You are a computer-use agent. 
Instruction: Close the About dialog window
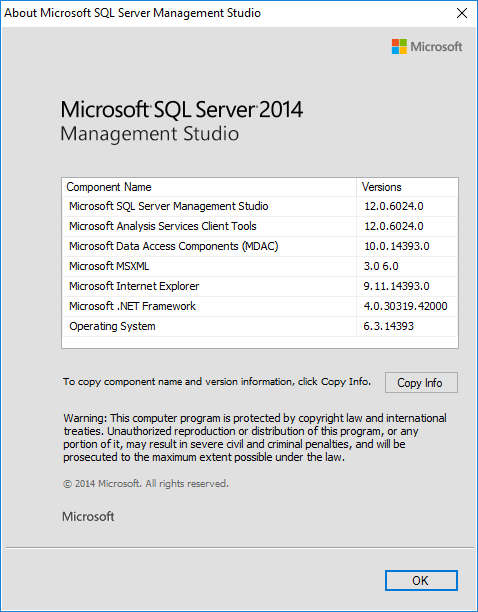click(x=462, y=13)
